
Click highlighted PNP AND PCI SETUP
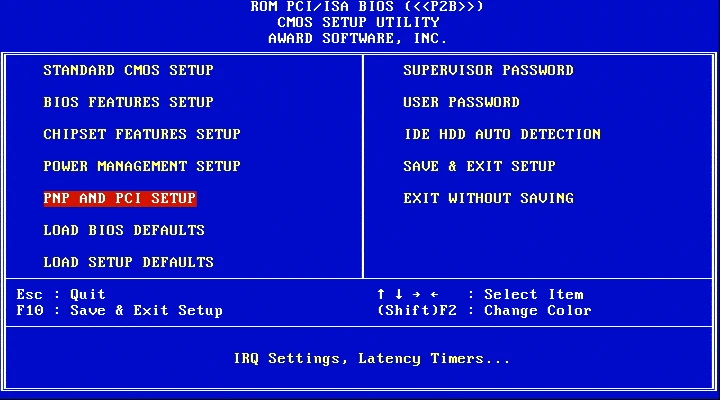[120, 198]
